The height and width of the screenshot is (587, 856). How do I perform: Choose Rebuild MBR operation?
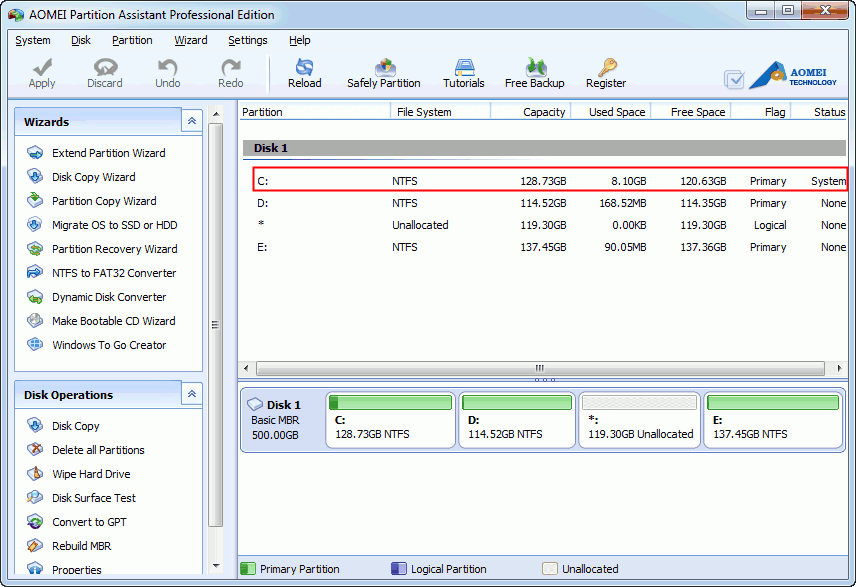(x=81, y=546)
